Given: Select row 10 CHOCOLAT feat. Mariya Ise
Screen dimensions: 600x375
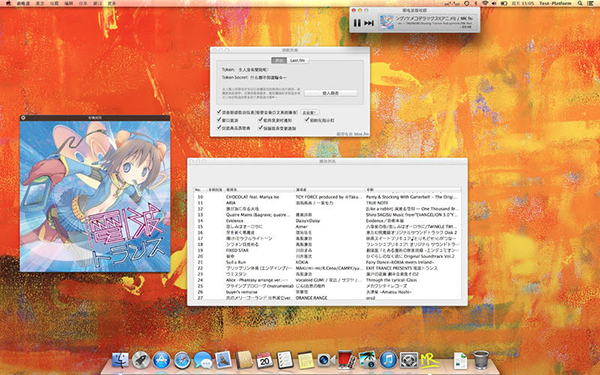Looking at the screenshot, I should point(327,197).
